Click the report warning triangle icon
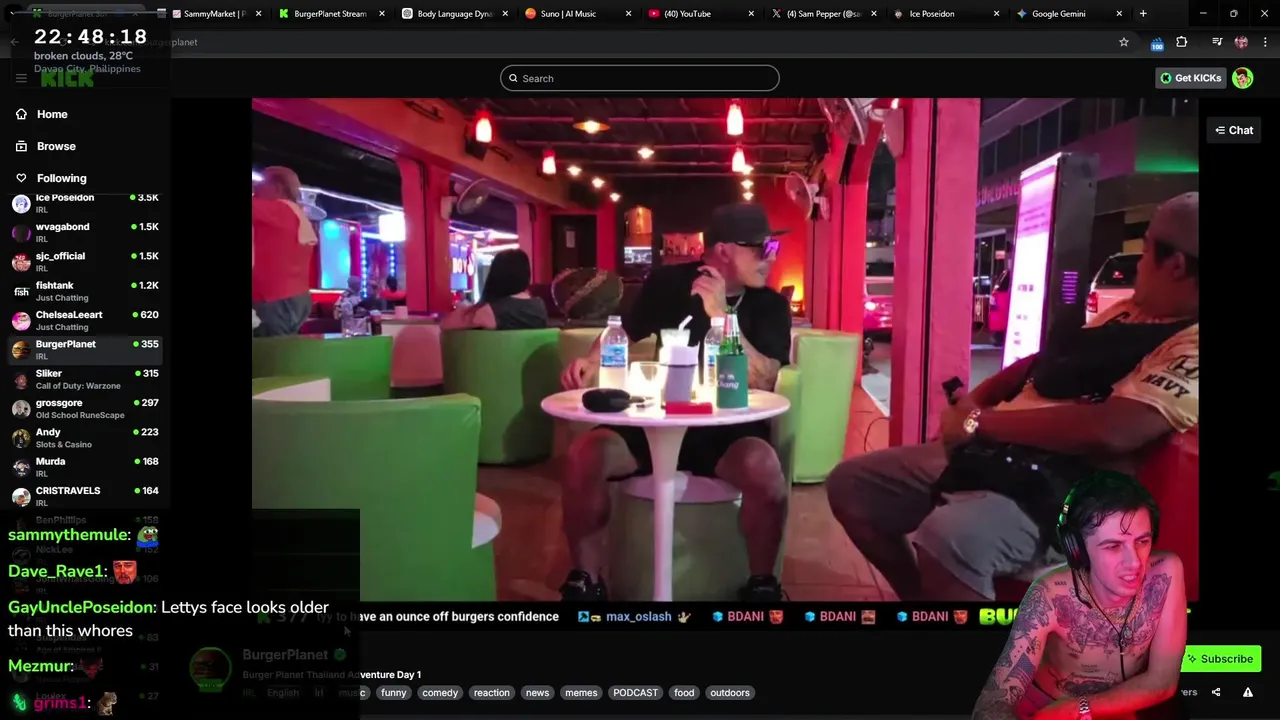 pyautogui.click(x=1248, y=692)
